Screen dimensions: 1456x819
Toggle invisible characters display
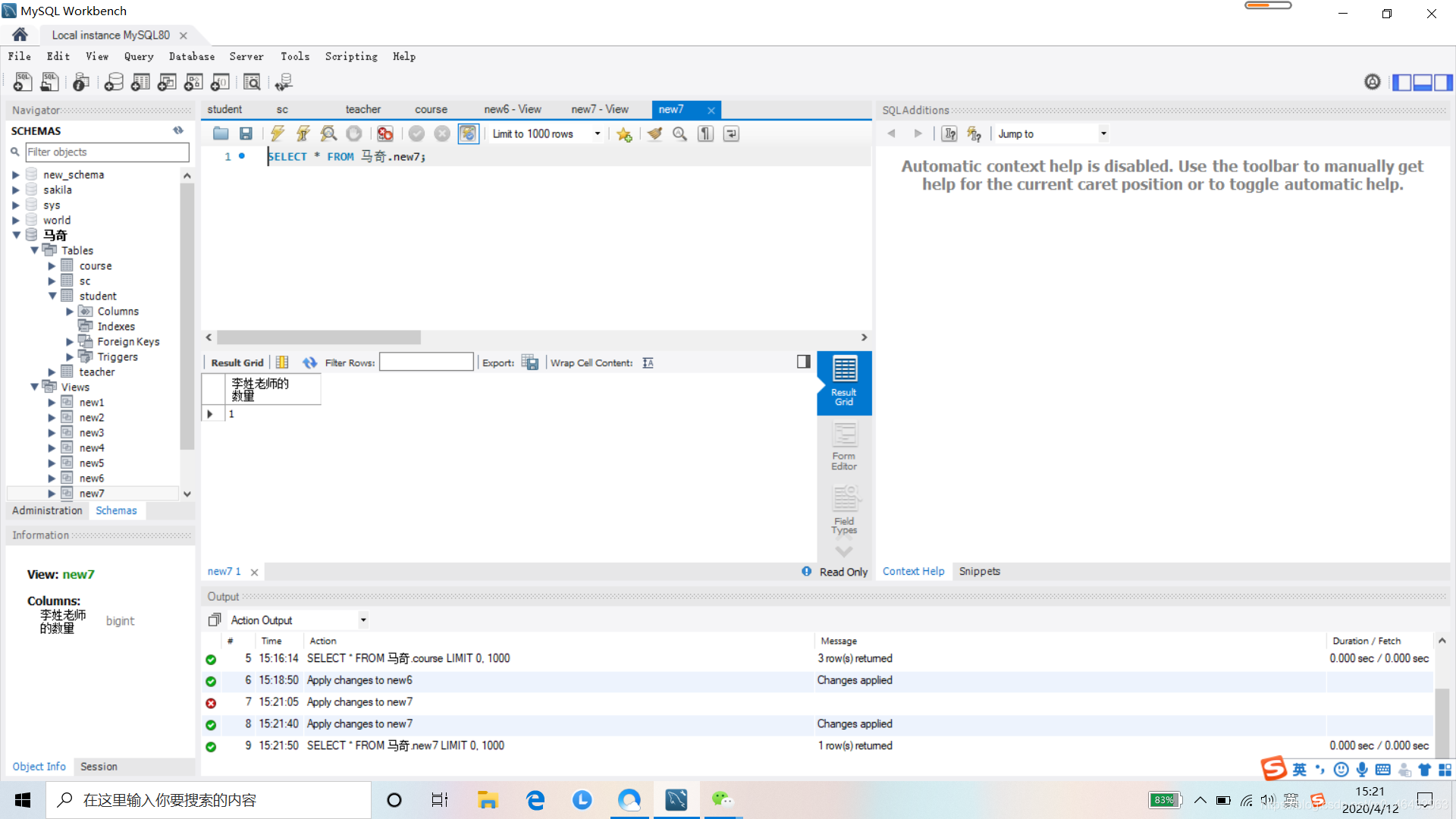click(706, 133)
